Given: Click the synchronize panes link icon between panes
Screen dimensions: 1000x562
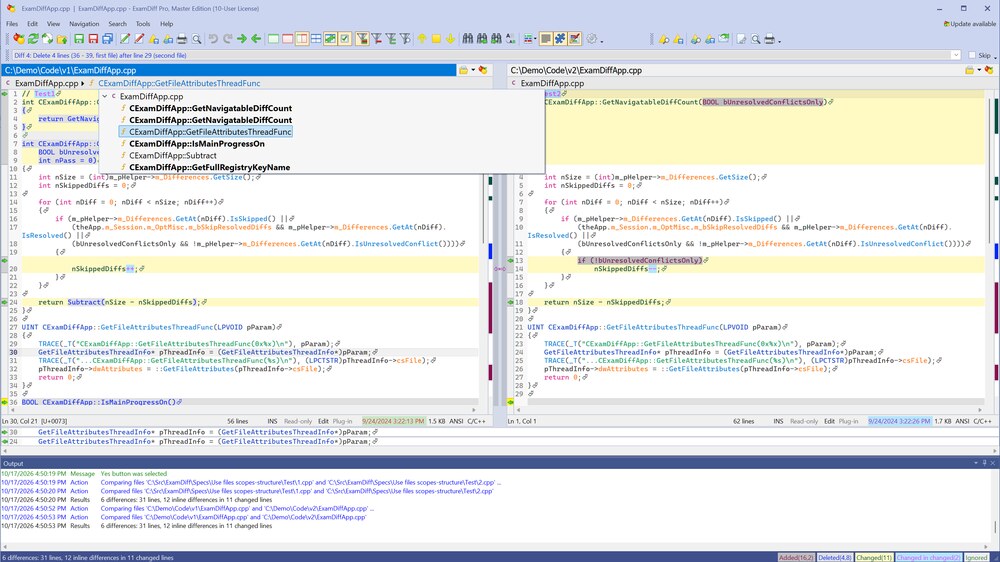Looking at the screenshot, I should tap(499, 269).
